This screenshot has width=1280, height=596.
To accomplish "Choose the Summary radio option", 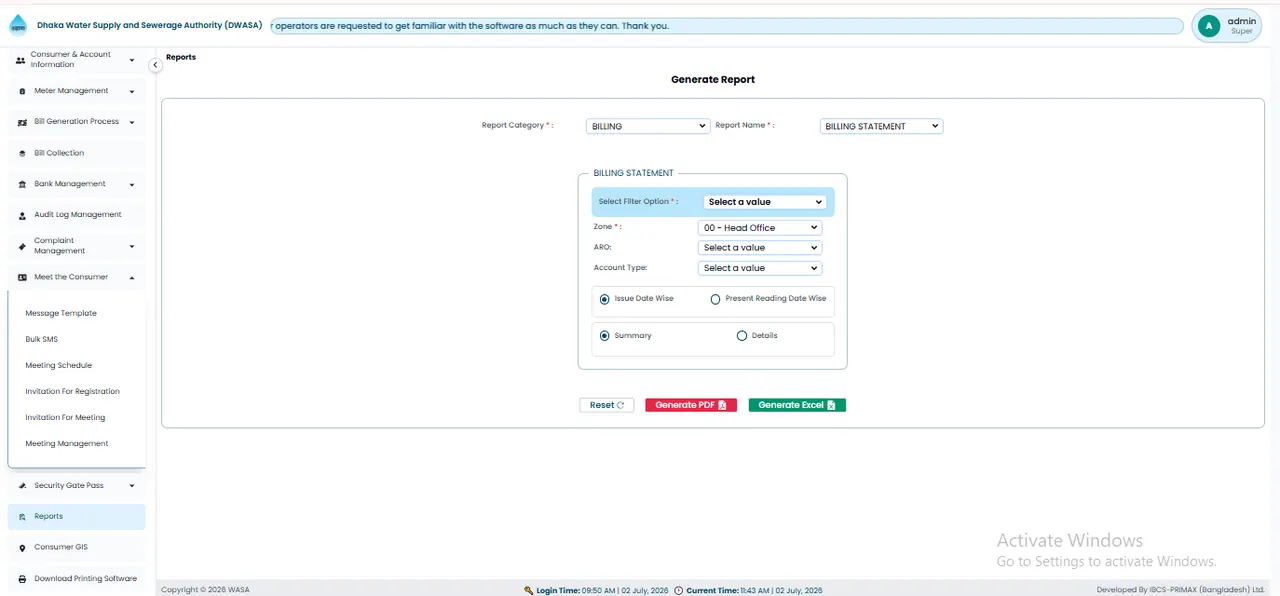I will point(604,336).
